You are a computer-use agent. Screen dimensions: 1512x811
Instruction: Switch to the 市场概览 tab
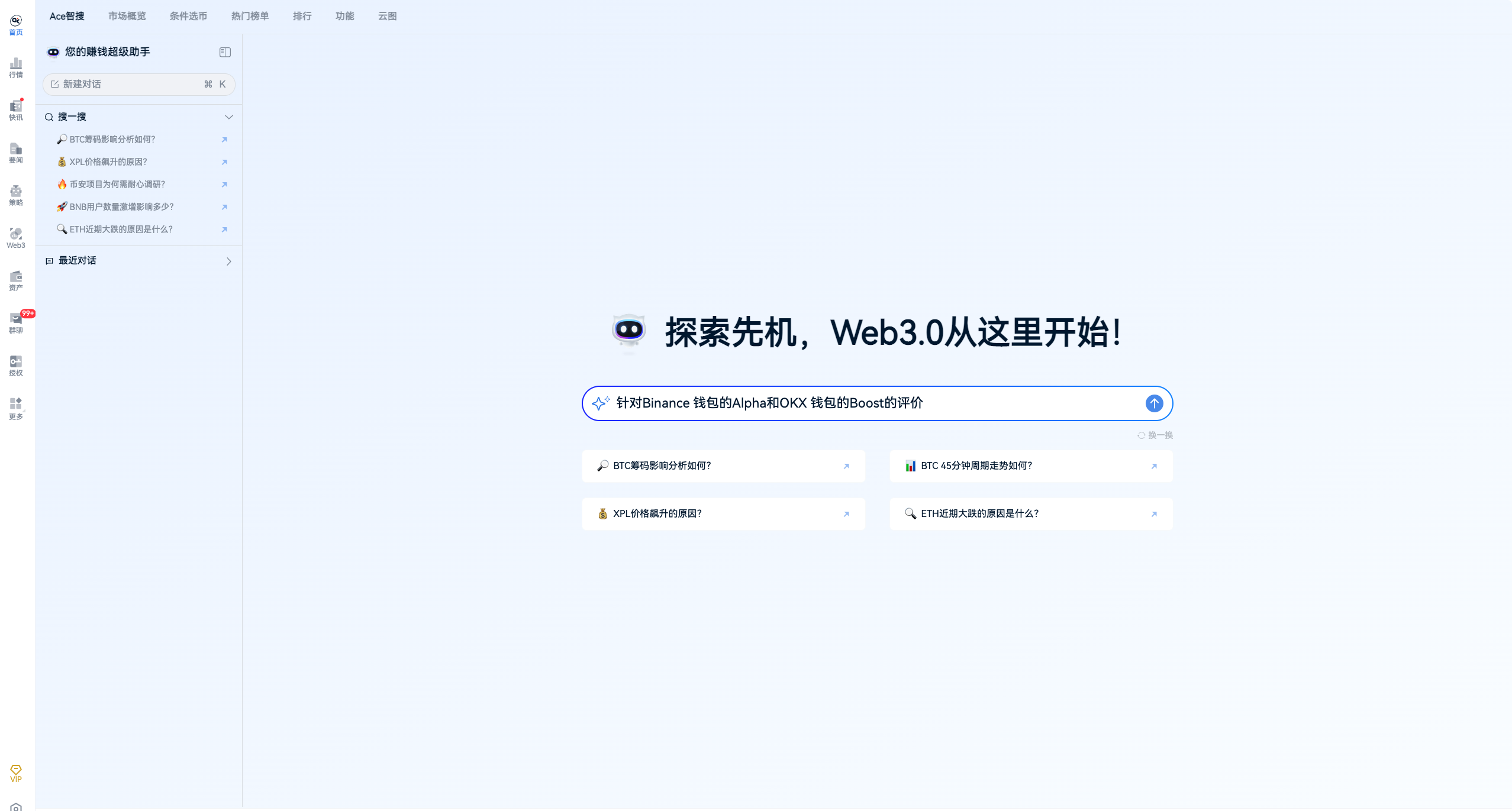click(127, 16)
